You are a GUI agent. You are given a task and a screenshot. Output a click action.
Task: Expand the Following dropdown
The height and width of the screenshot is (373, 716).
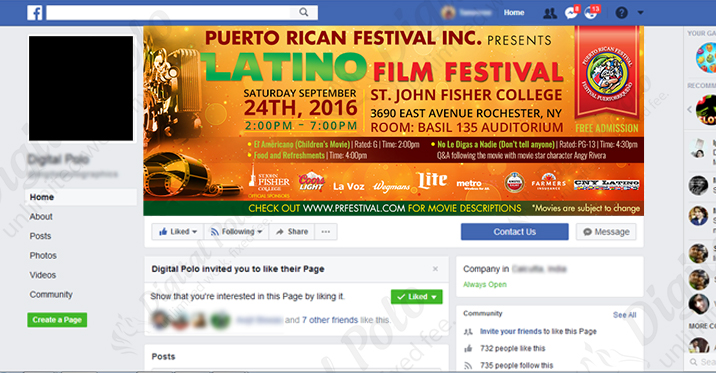(x=237, y=232)
